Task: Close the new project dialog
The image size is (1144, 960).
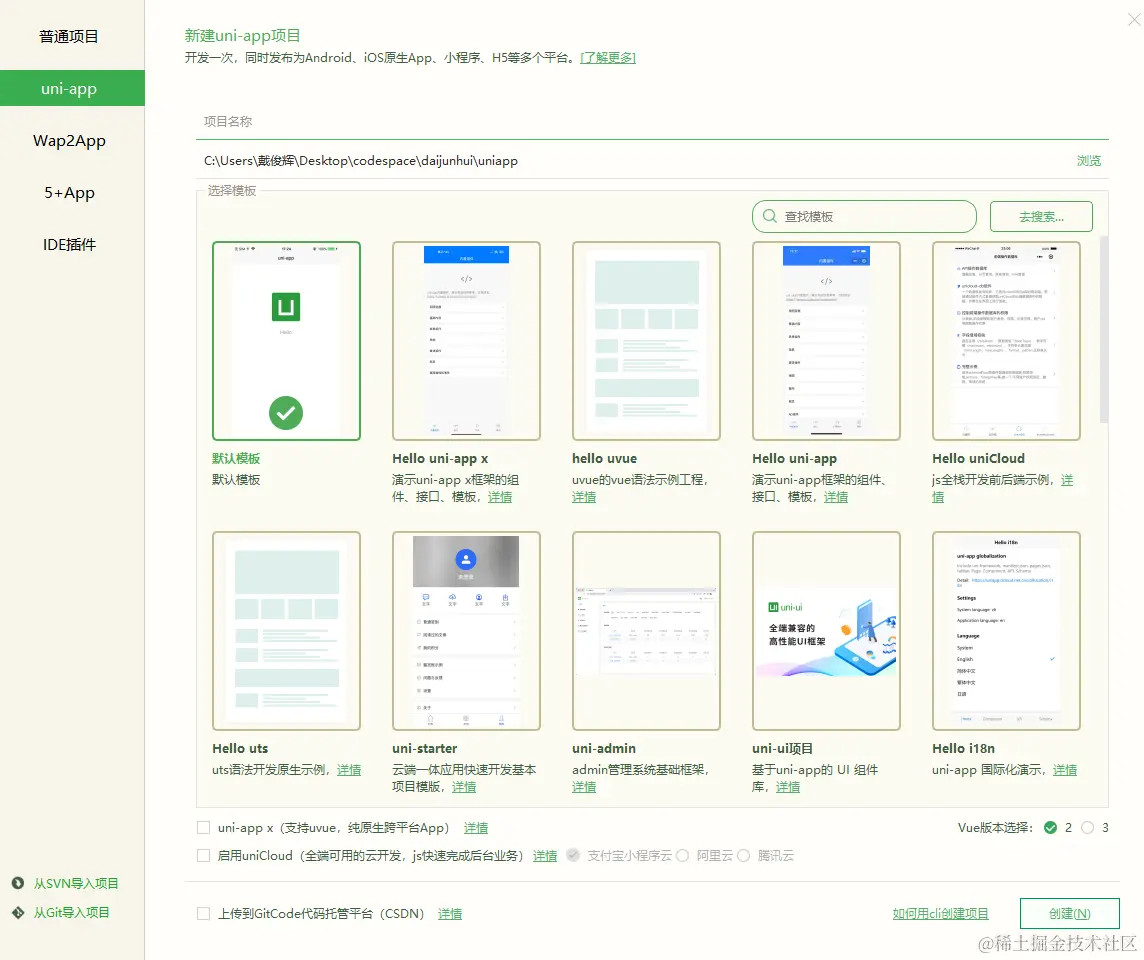Action: tap(1134, 20)
